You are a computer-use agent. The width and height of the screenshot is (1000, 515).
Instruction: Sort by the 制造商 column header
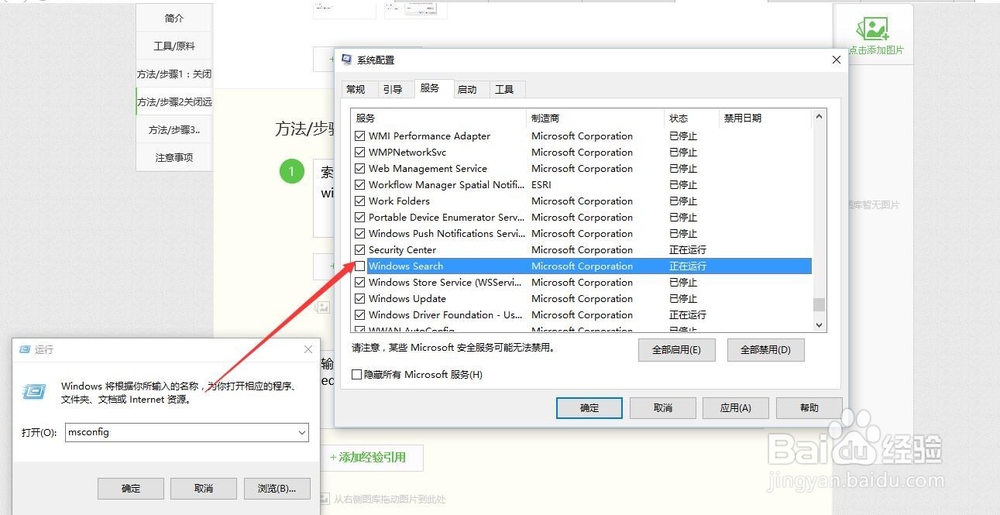tap(596, 119)
